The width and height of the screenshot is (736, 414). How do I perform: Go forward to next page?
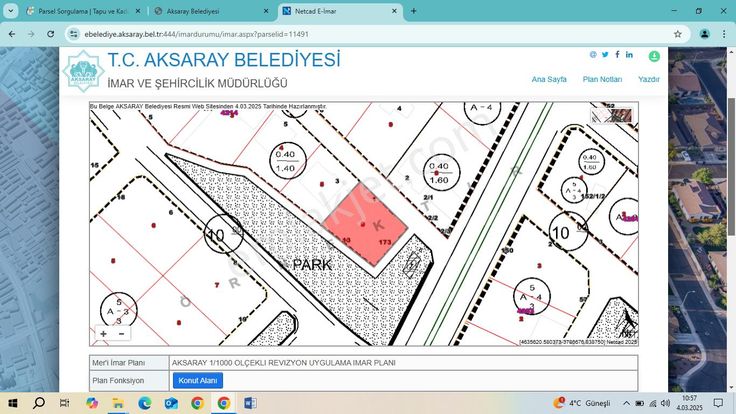[x=31, y=34]
